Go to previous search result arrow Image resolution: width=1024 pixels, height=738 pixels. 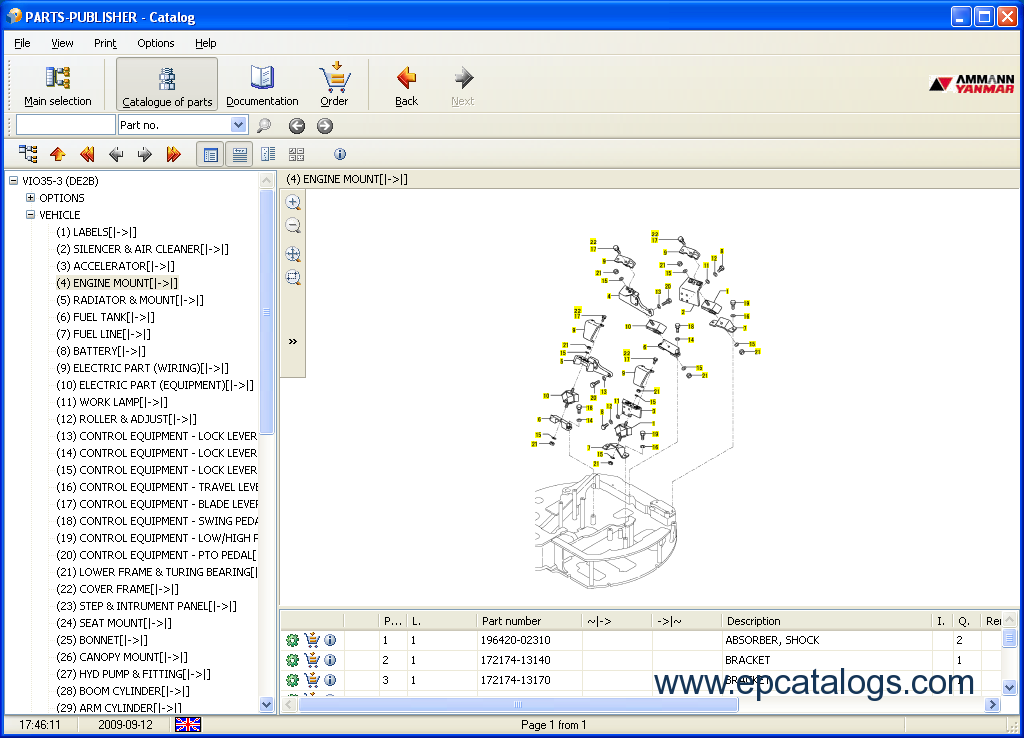click(296, 125)
